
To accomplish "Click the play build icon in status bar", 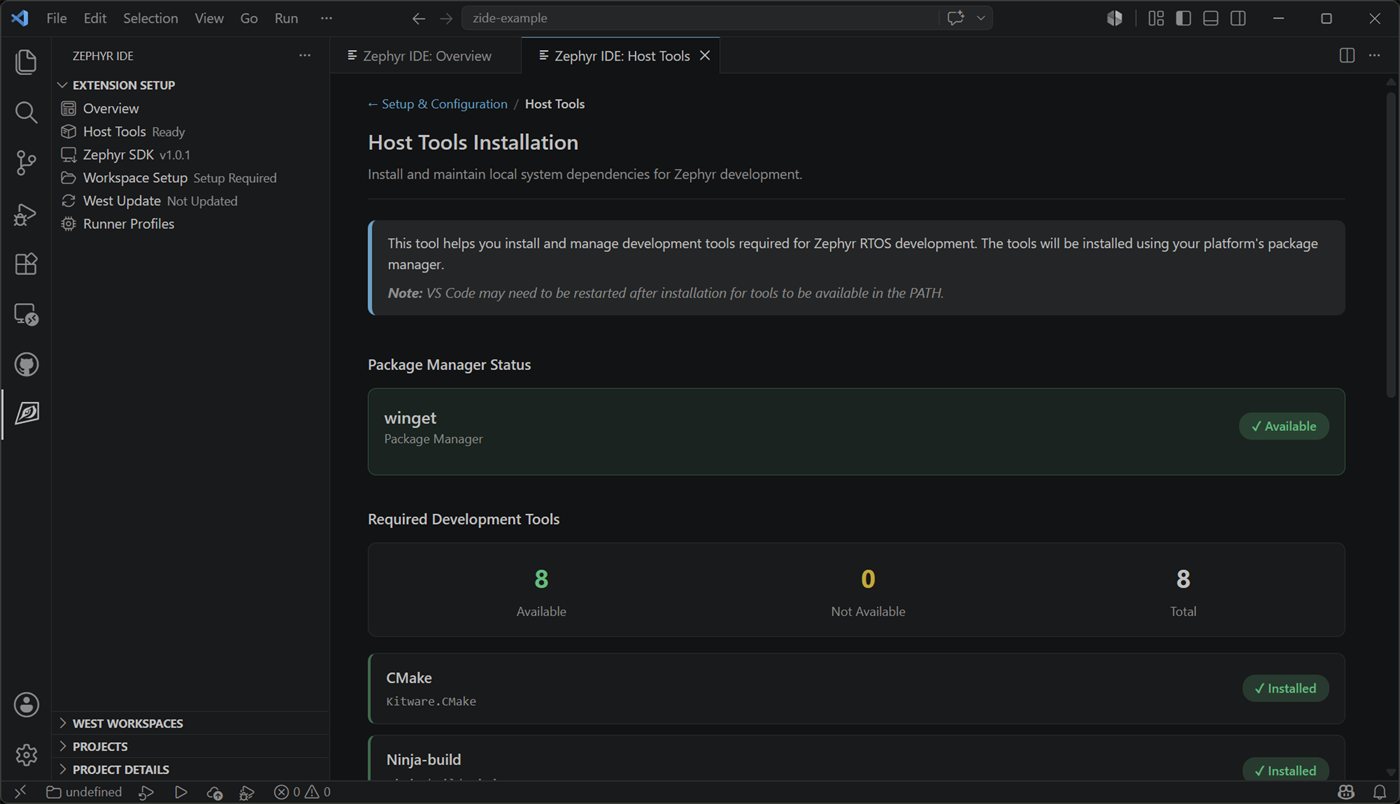I will (x=181, y=792).
